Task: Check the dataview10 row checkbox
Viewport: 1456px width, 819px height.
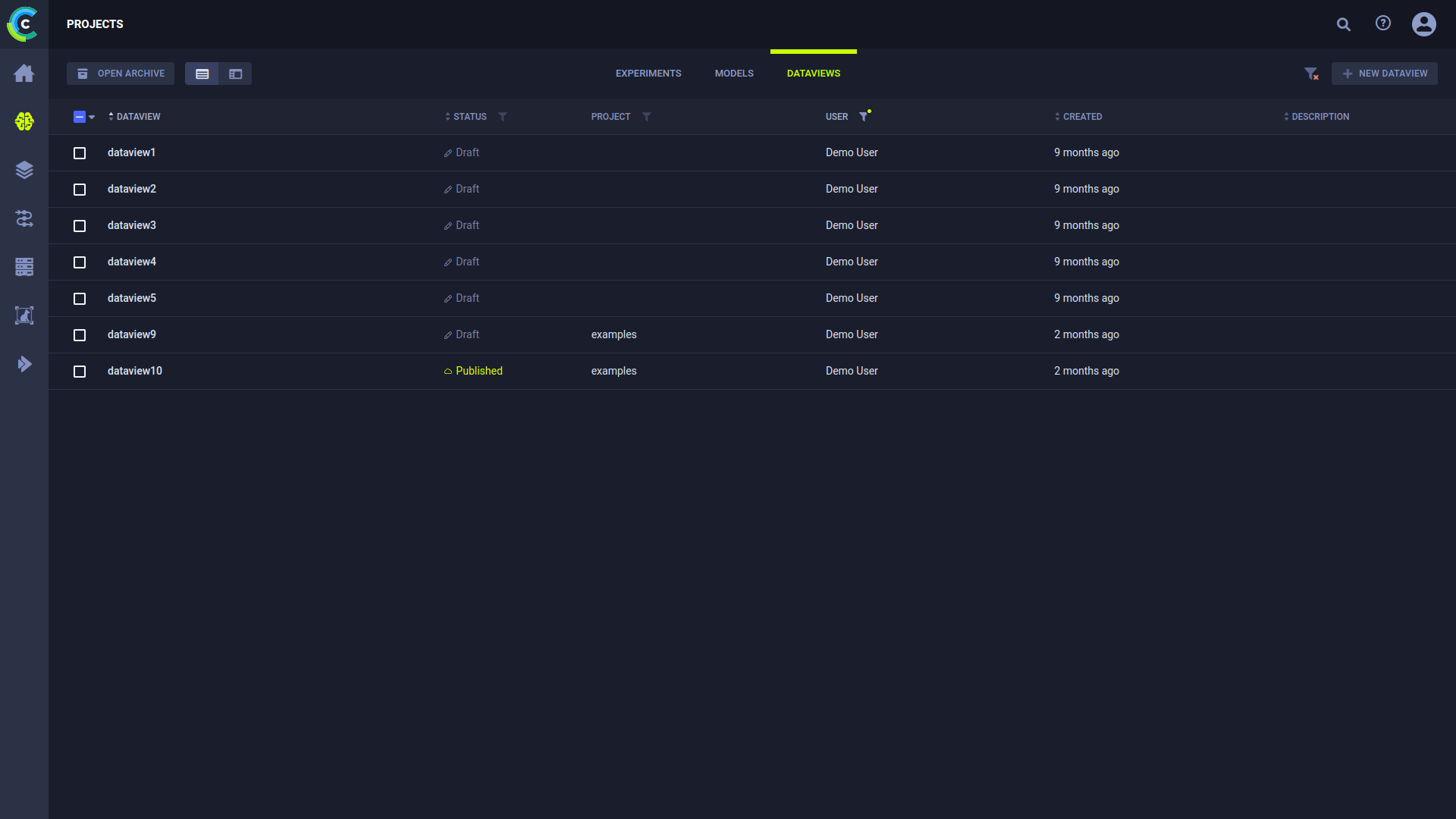Action: pos(80,372)
